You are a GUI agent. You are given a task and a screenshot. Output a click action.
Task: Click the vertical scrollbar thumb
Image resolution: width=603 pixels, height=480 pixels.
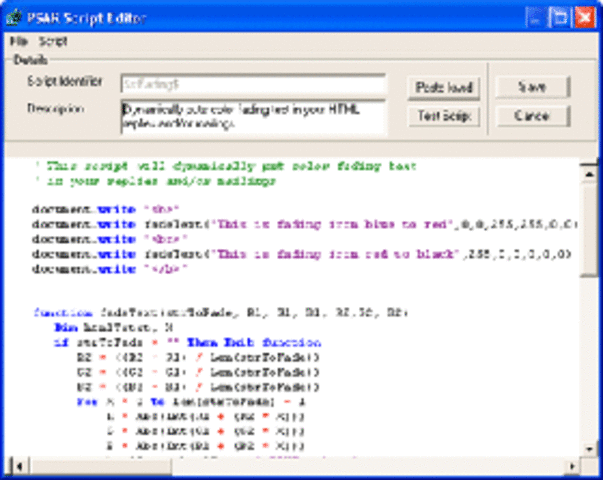[589, 230]
